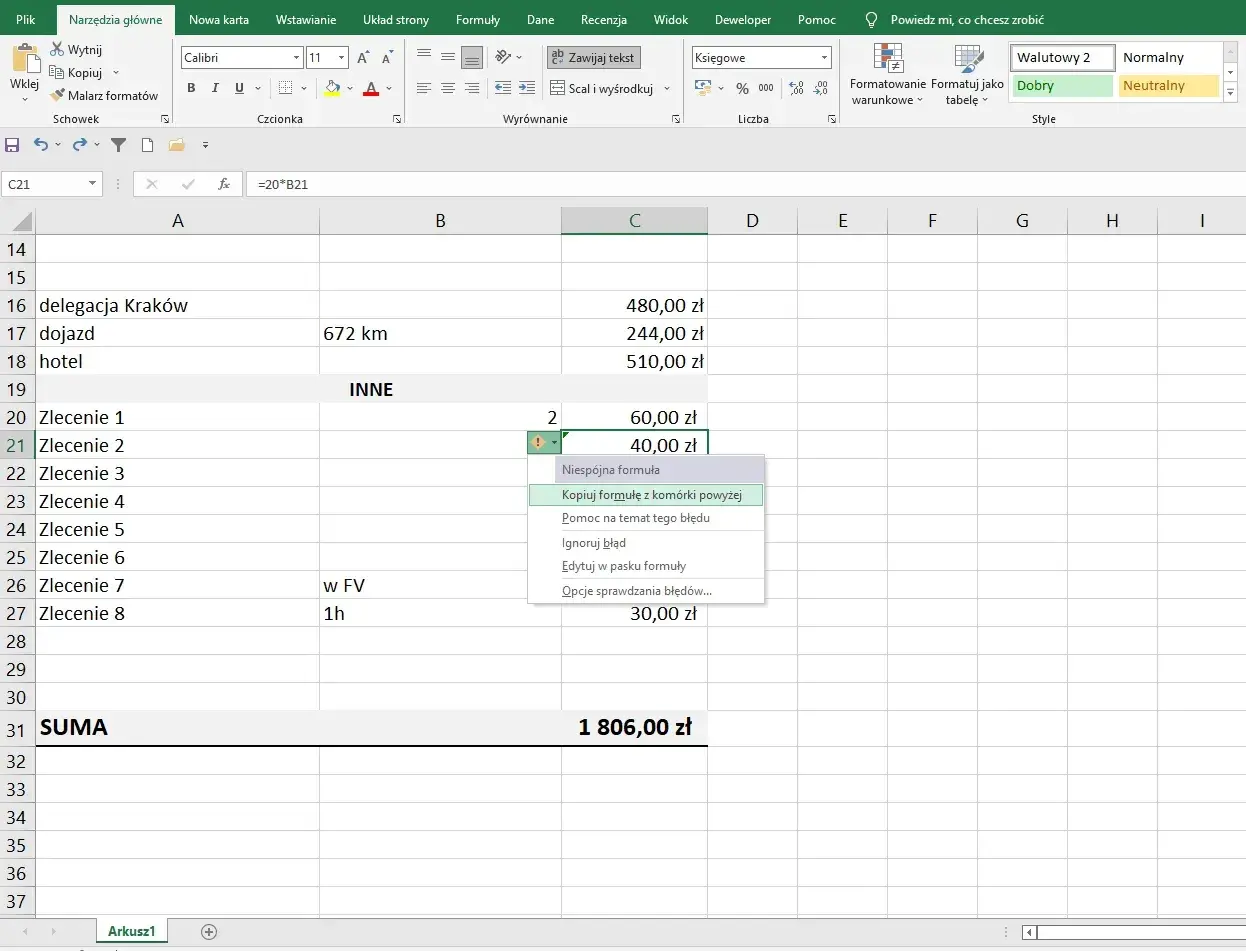Click the Filter funnel icon in quick access toolbar
This screenshot has height=951, width=1246.
click(x=118, y=145)
